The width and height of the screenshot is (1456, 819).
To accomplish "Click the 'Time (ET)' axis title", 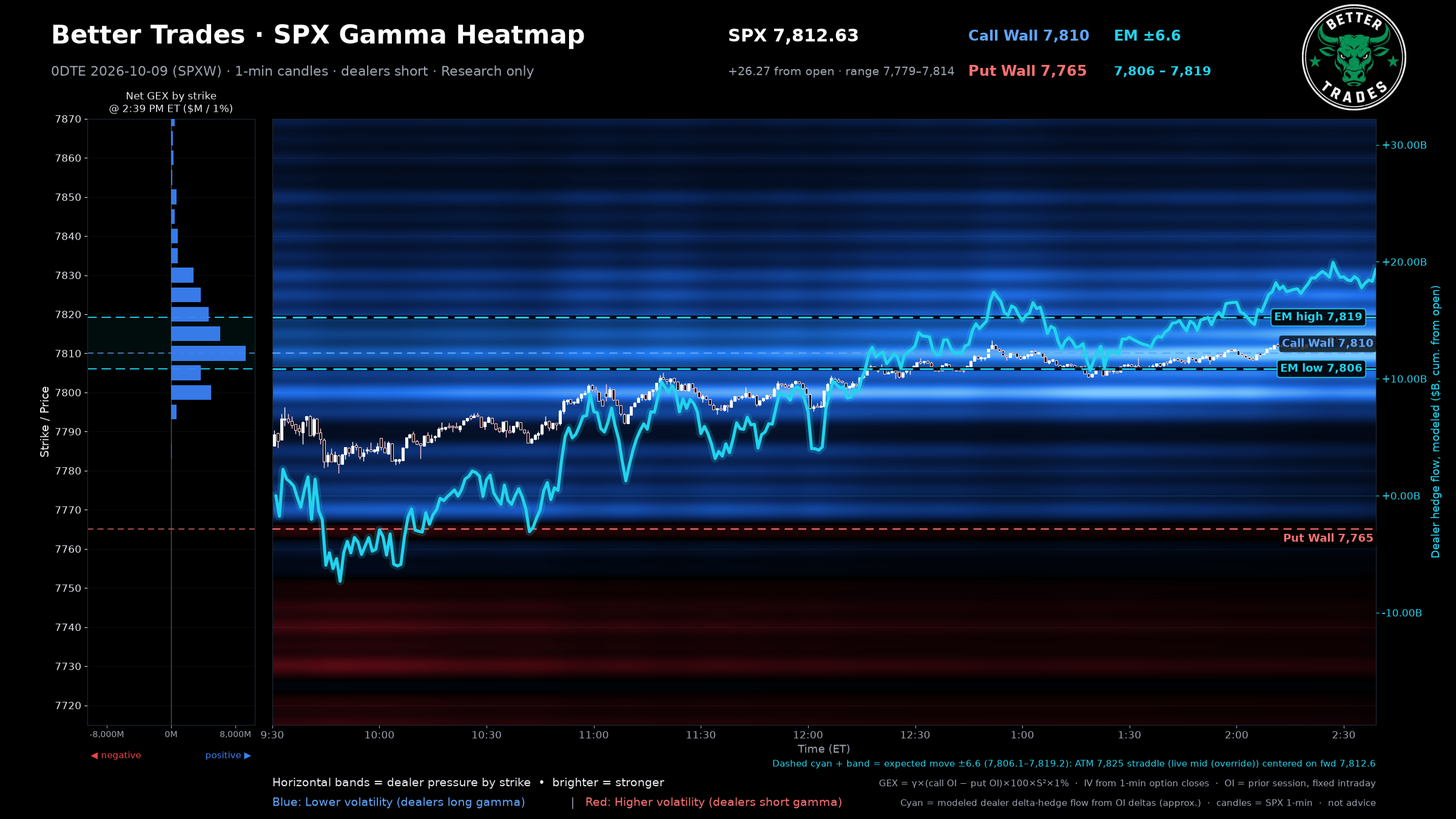I will [x=824, y=749].
